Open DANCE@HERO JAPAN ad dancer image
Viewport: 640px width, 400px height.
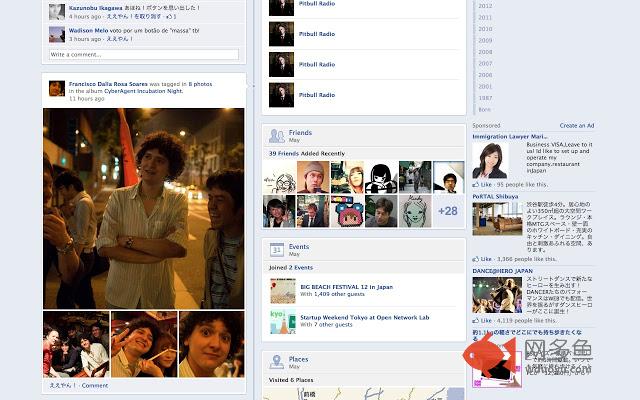click(x=497, y=295)
